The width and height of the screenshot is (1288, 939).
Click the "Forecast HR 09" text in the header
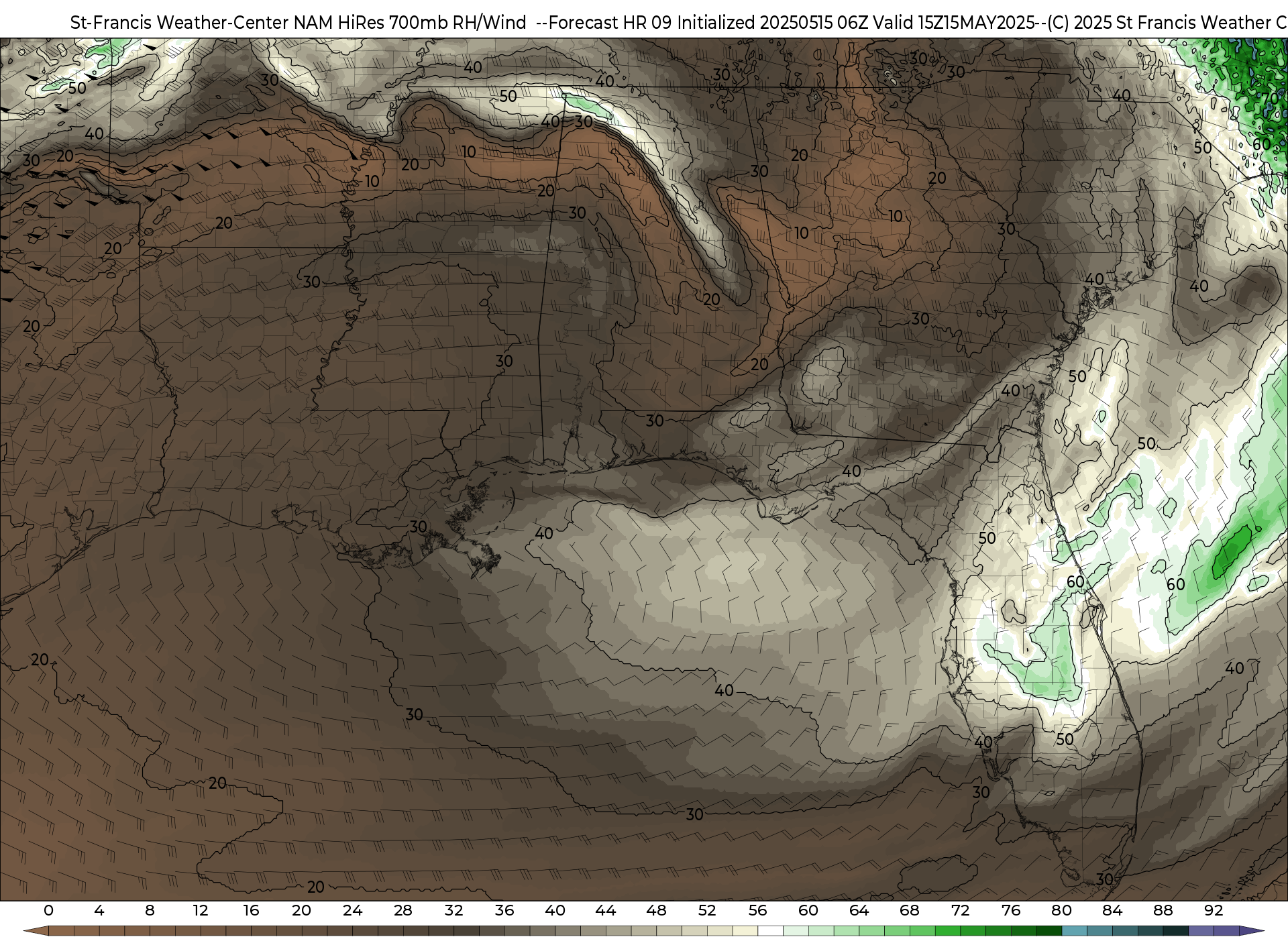[611, 22]
